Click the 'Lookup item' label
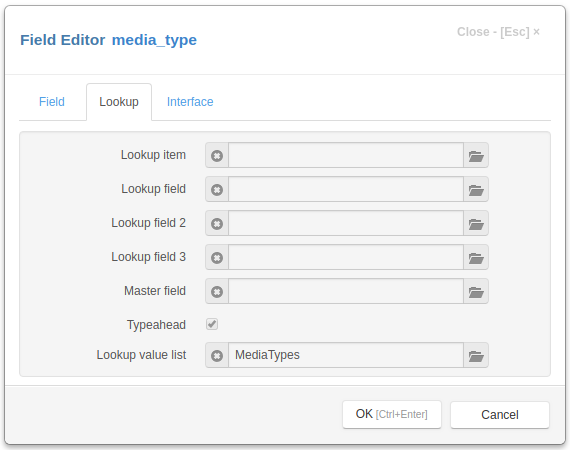Screen dimensions: 570x450 [153, 155]
